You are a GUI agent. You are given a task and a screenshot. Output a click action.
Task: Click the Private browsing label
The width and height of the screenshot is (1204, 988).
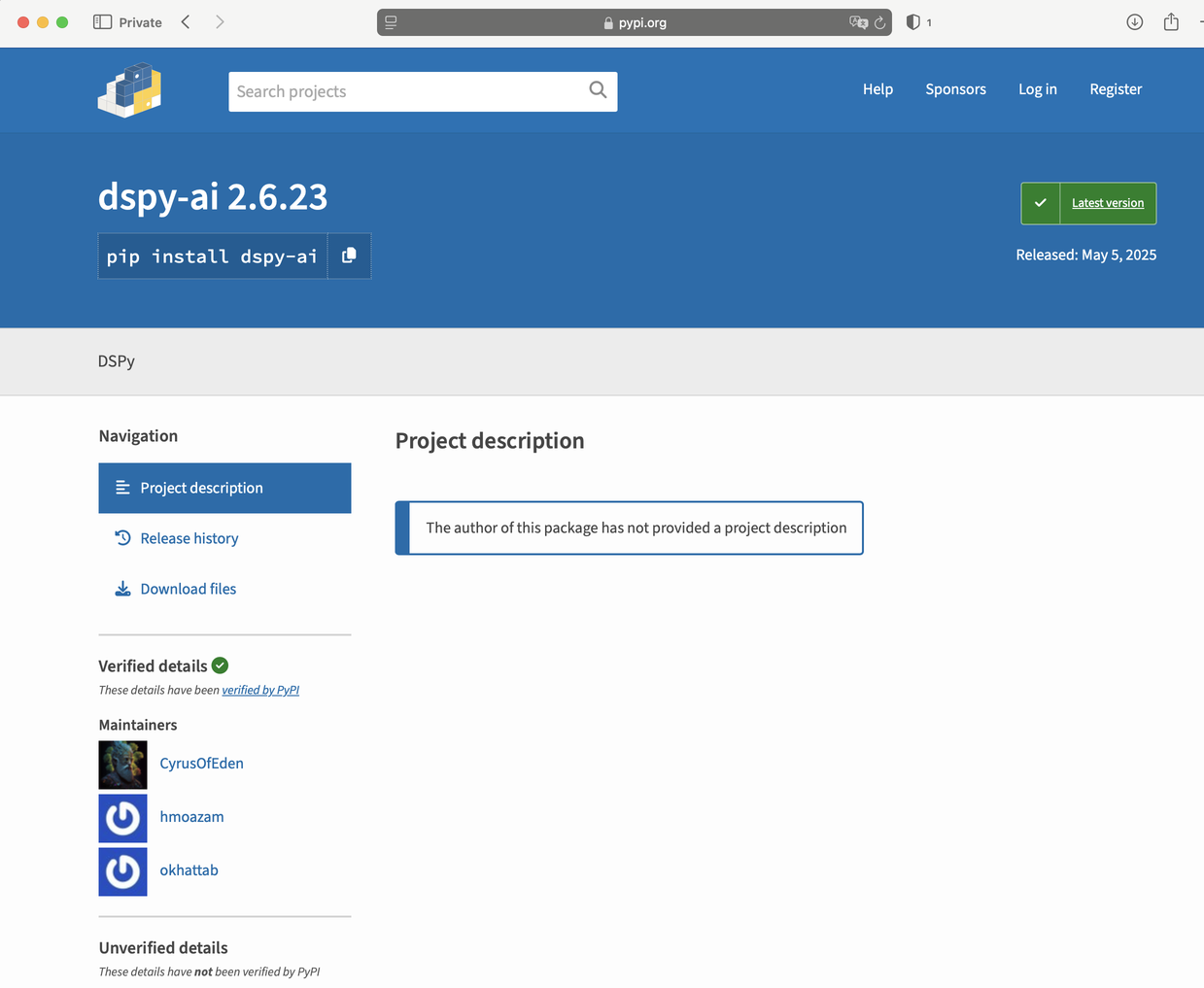140,22
